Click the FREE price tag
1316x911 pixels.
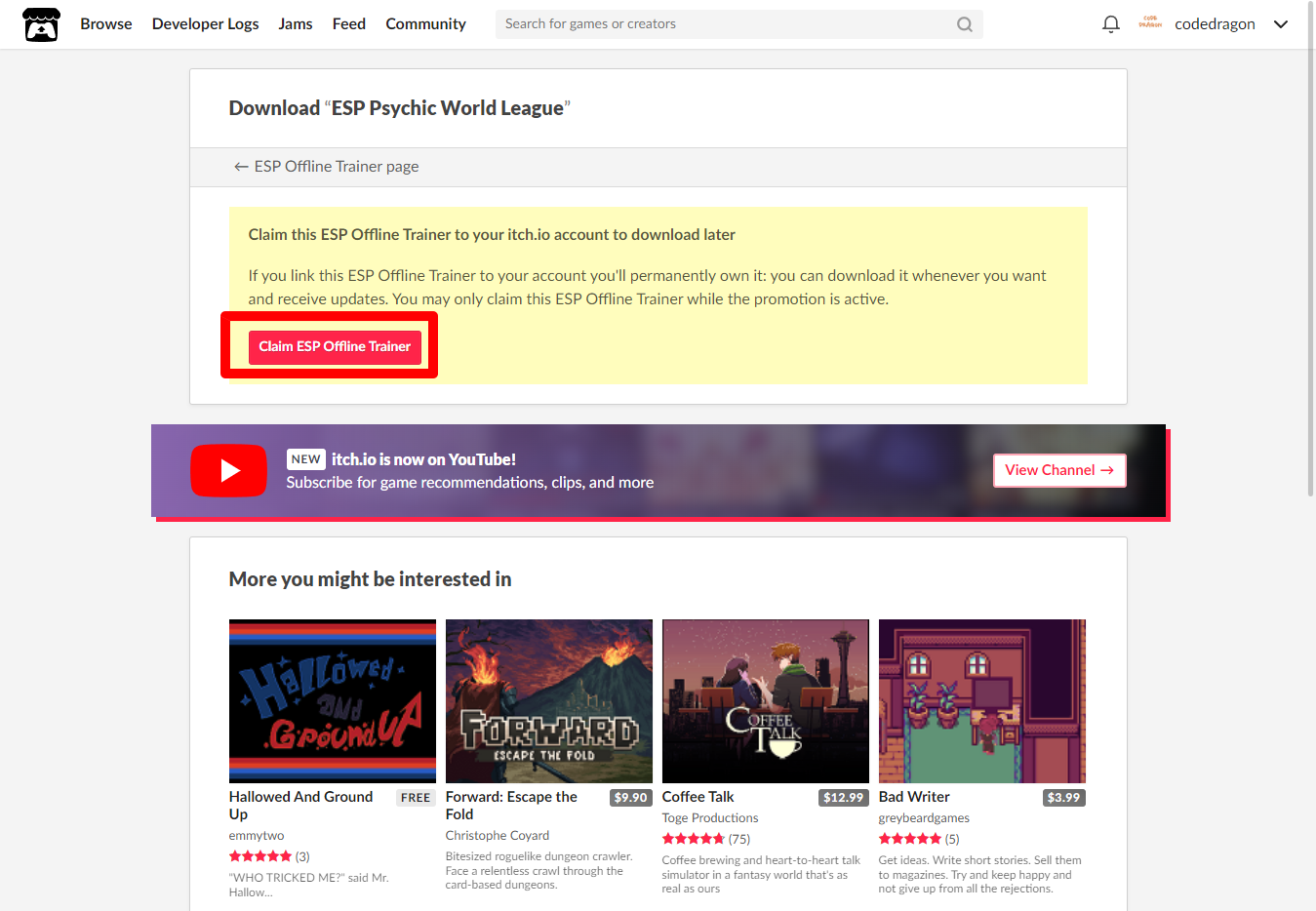pos(416,798)
